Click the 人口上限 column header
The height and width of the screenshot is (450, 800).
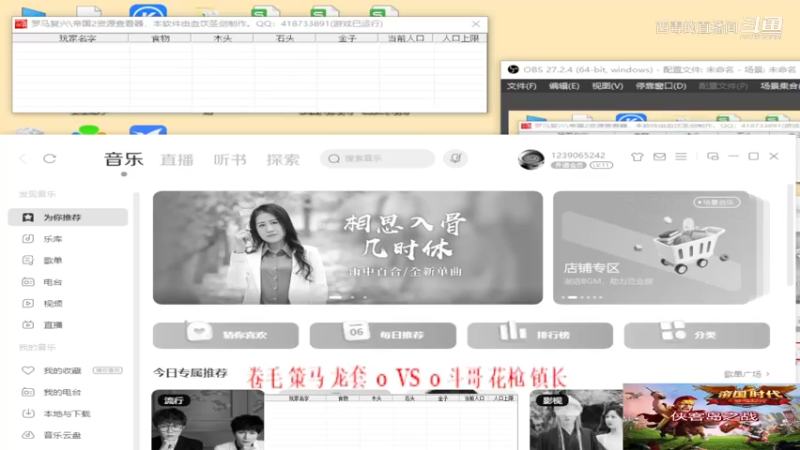[x=460, y=38]
